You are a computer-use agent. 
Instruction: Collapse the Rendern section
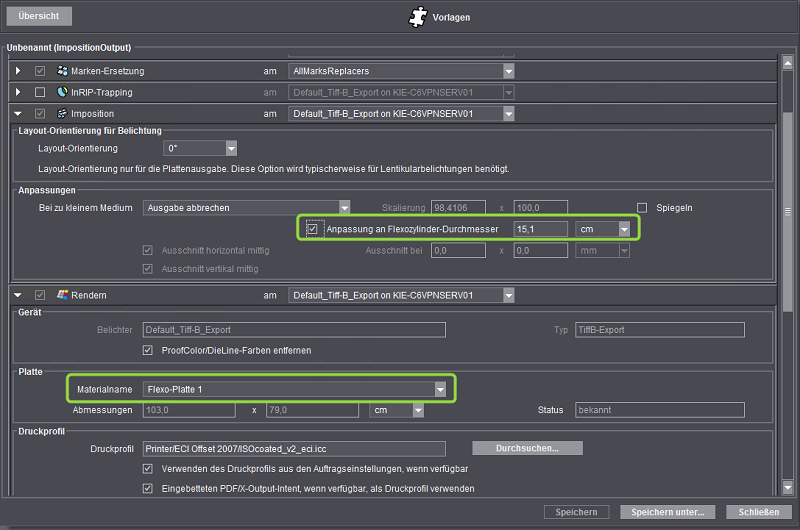point(18,295)
